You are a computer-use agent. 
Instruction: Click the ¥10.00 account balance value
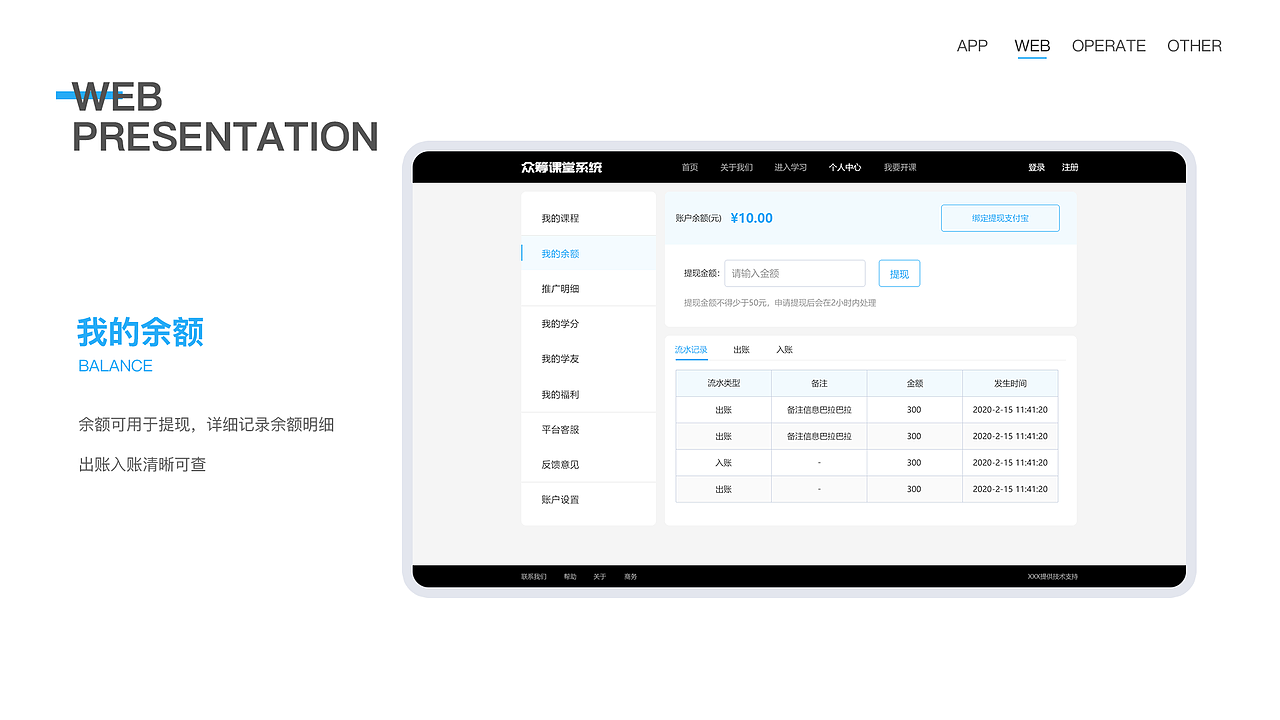coord(752,218)
